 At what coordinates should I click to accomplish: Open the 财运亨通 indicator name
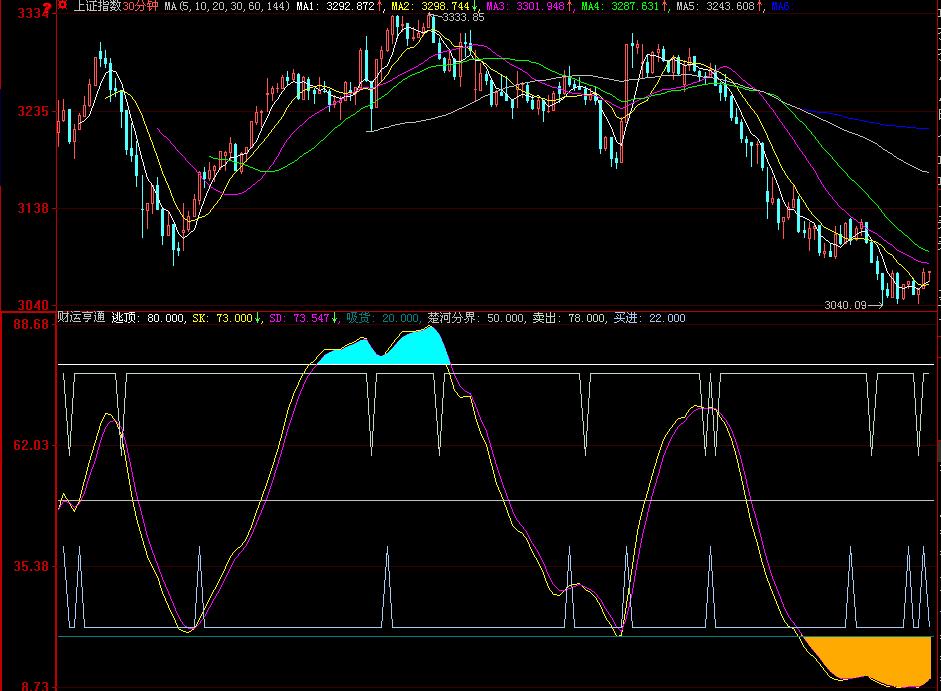pyautogui.click(x=82, y=318)
